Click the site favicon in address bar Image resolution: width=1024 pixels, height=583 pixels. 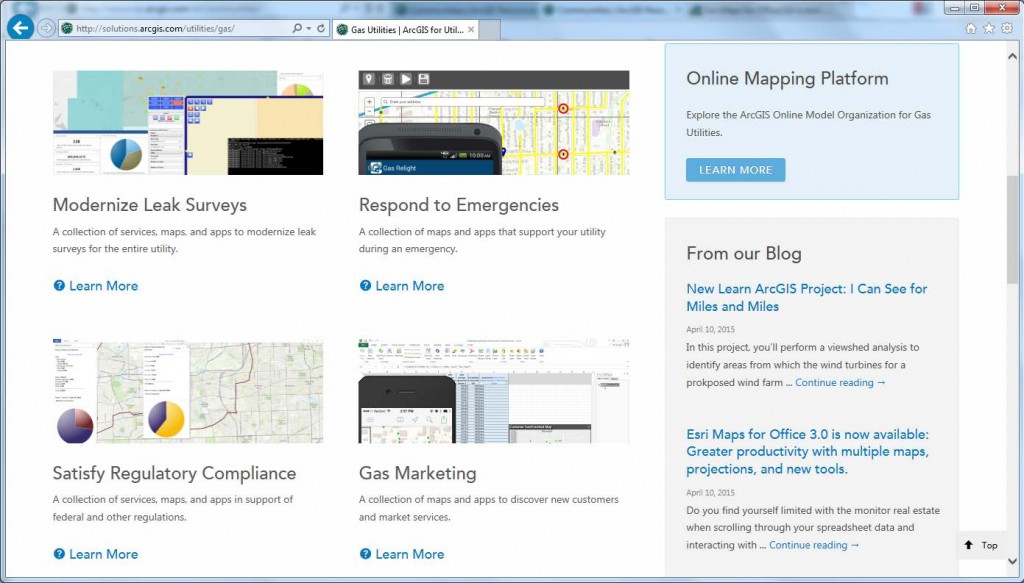tap(66, 29)
